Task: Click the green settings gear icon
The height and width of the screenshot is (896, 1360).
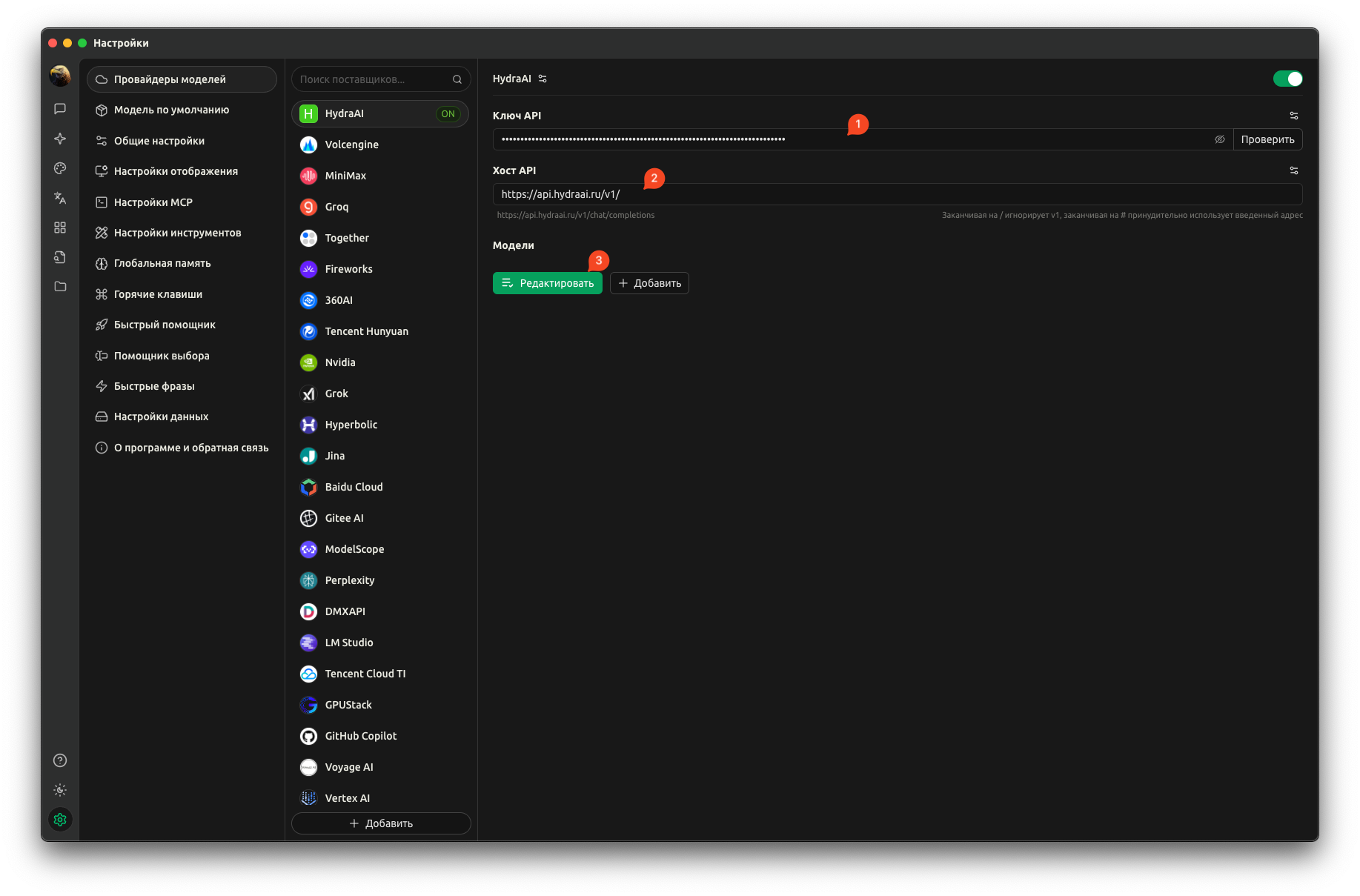Action: [60, 820]
